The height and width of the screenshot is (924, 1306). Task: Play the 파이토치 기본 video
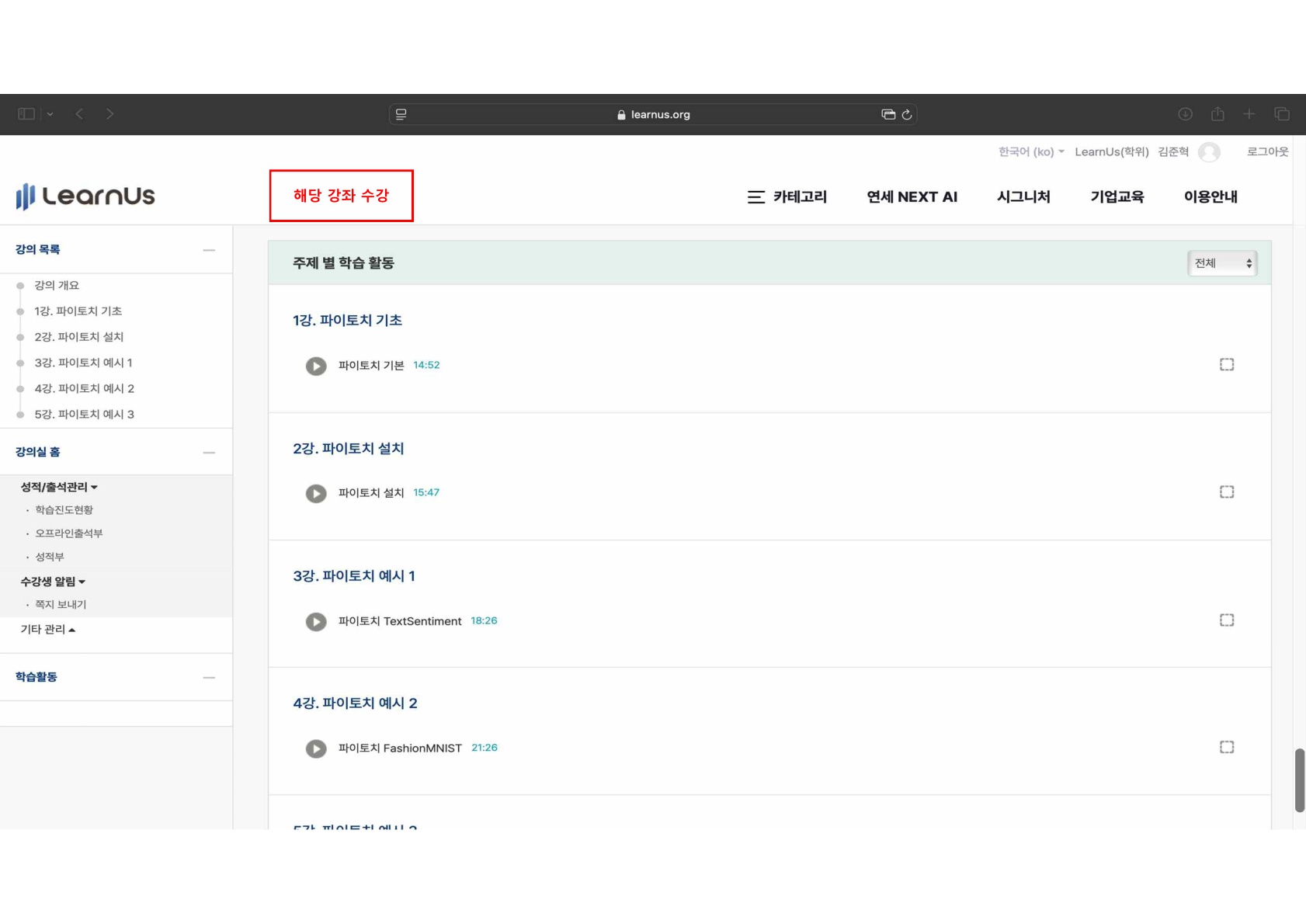point(316,366)
